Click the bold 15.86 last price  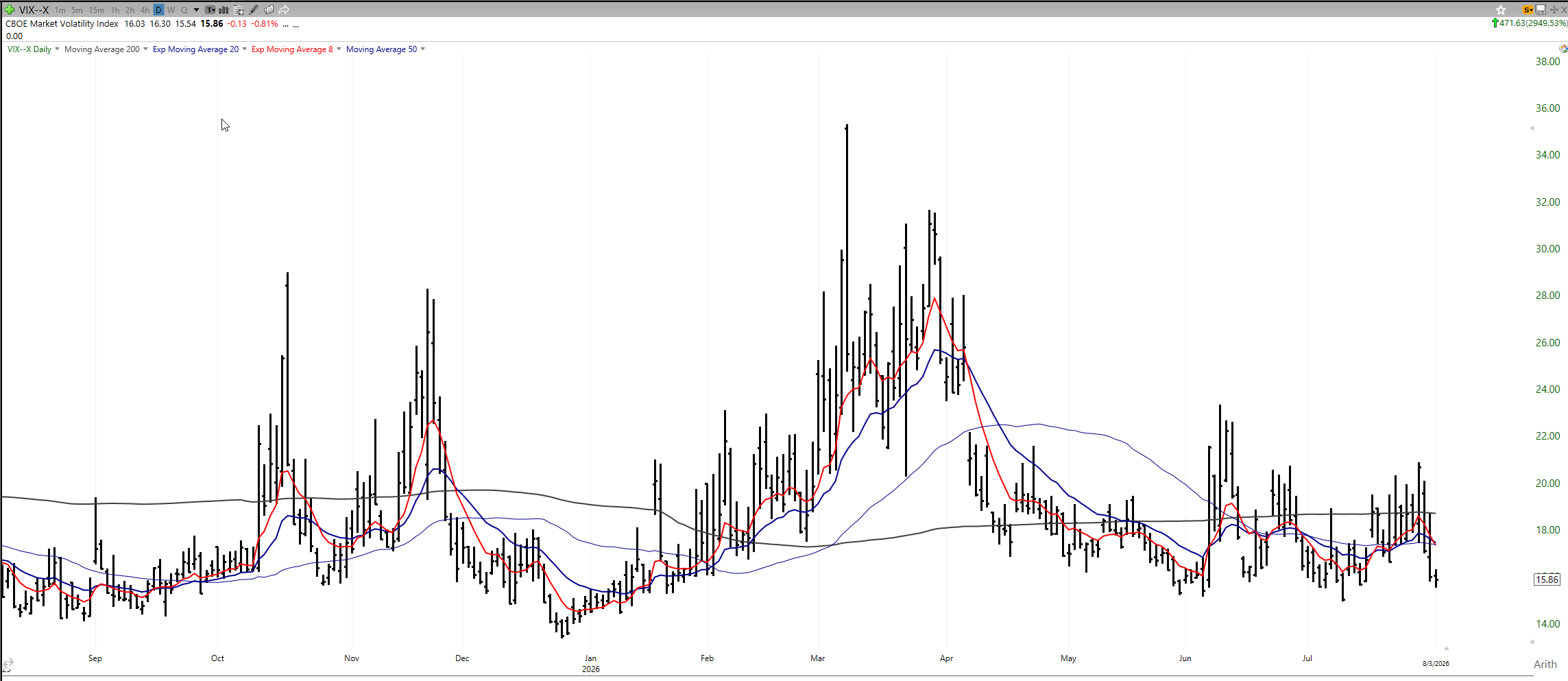click(212, 23)
